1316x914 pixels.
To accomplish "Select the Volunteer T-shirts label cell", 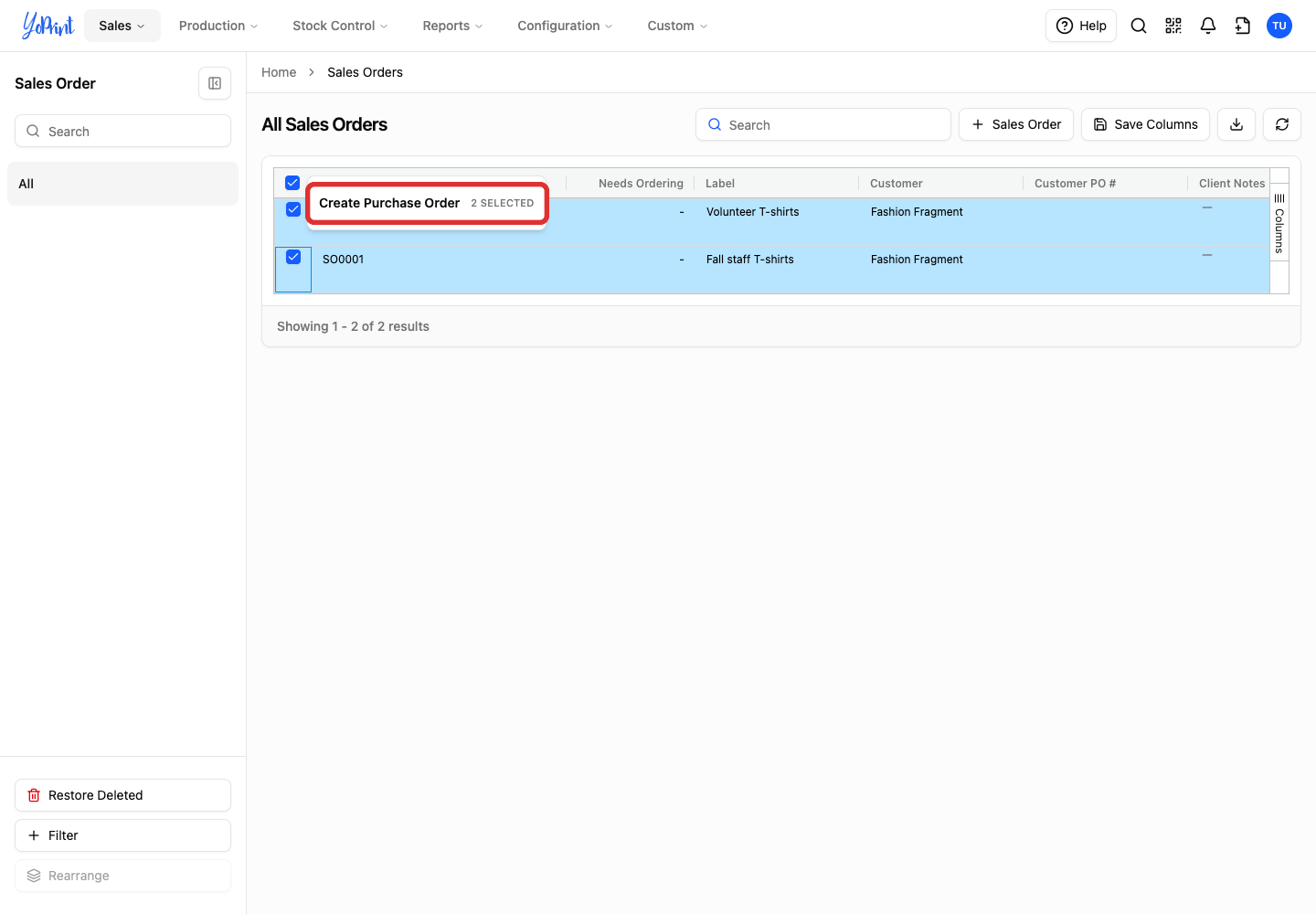I will pos(753,212).
